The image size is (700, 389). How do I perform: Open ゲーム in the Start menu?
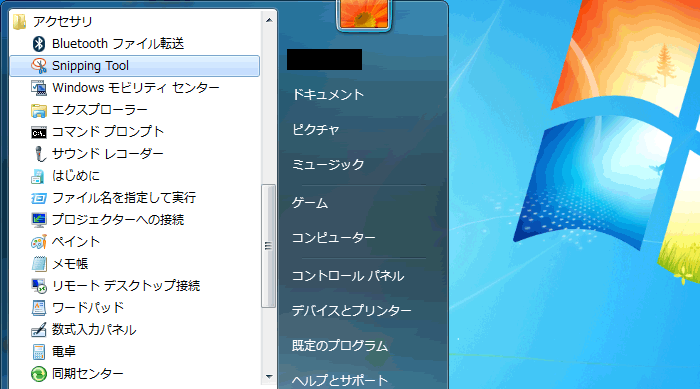point(310,203)
